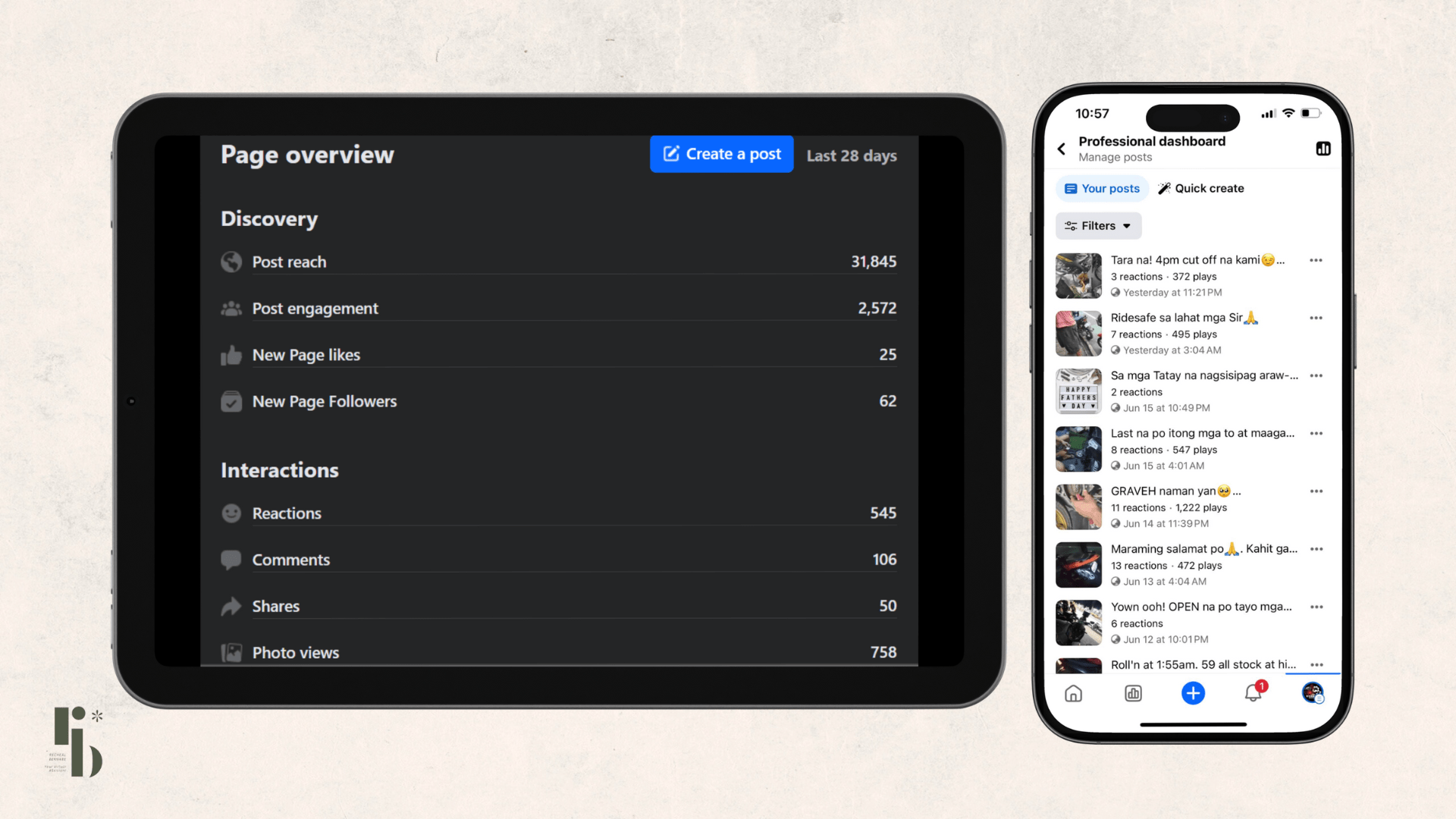Click the Create a post button
Image resolution: width=1456 pixels, height=819 pixels.
point(721,154)
